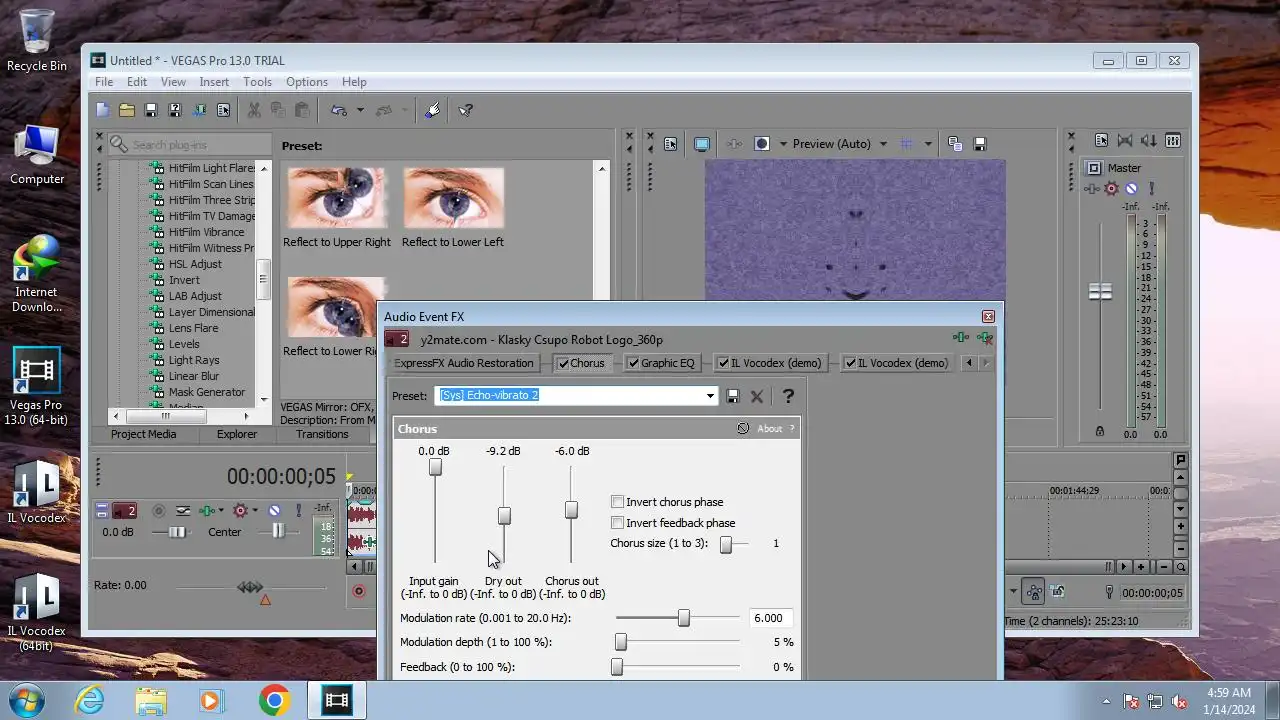Click the Modulation rate slider handle
Image resolution: width=1280 pixels, height=720 pixels.
[x=683, y=618]
